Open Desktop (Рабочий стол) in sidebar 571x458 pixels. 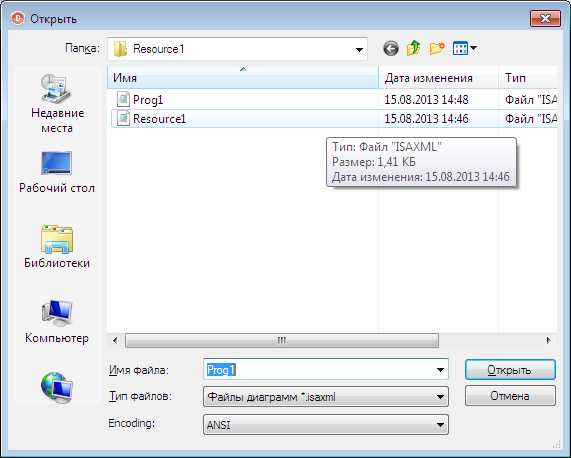[57, 173]
